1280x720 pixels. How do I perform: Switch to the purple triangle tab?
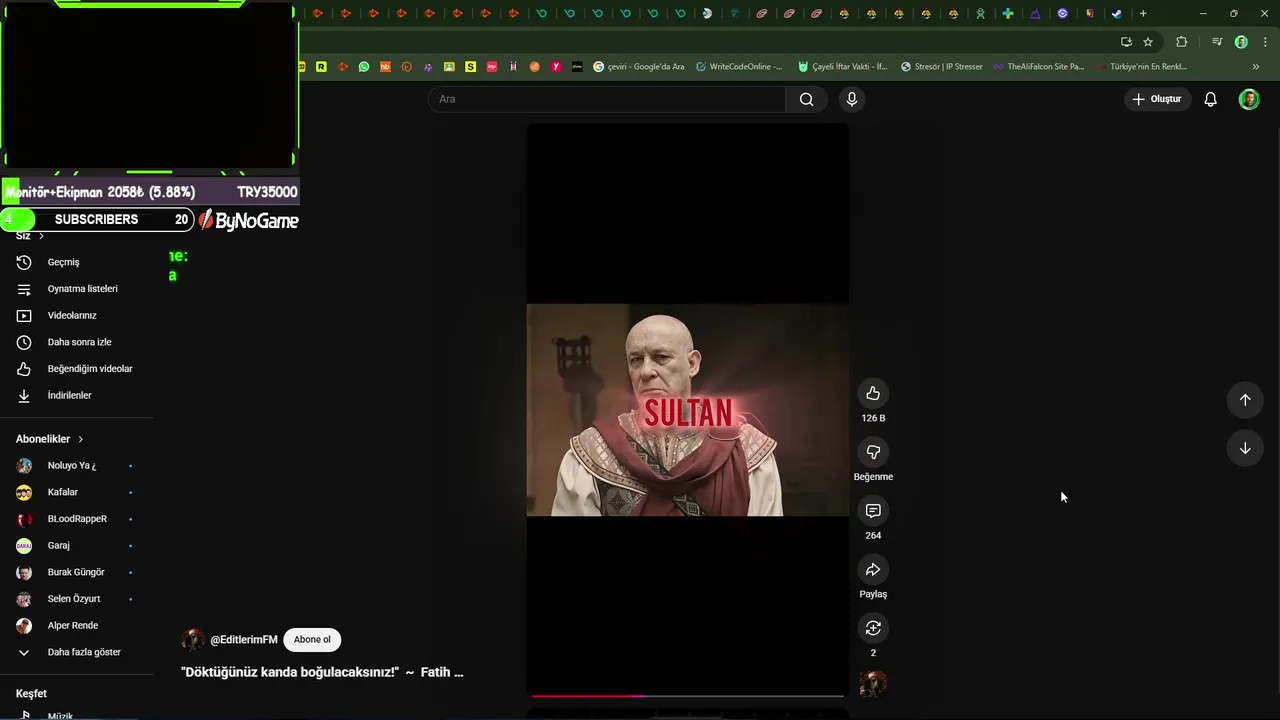click(1035, 14)
